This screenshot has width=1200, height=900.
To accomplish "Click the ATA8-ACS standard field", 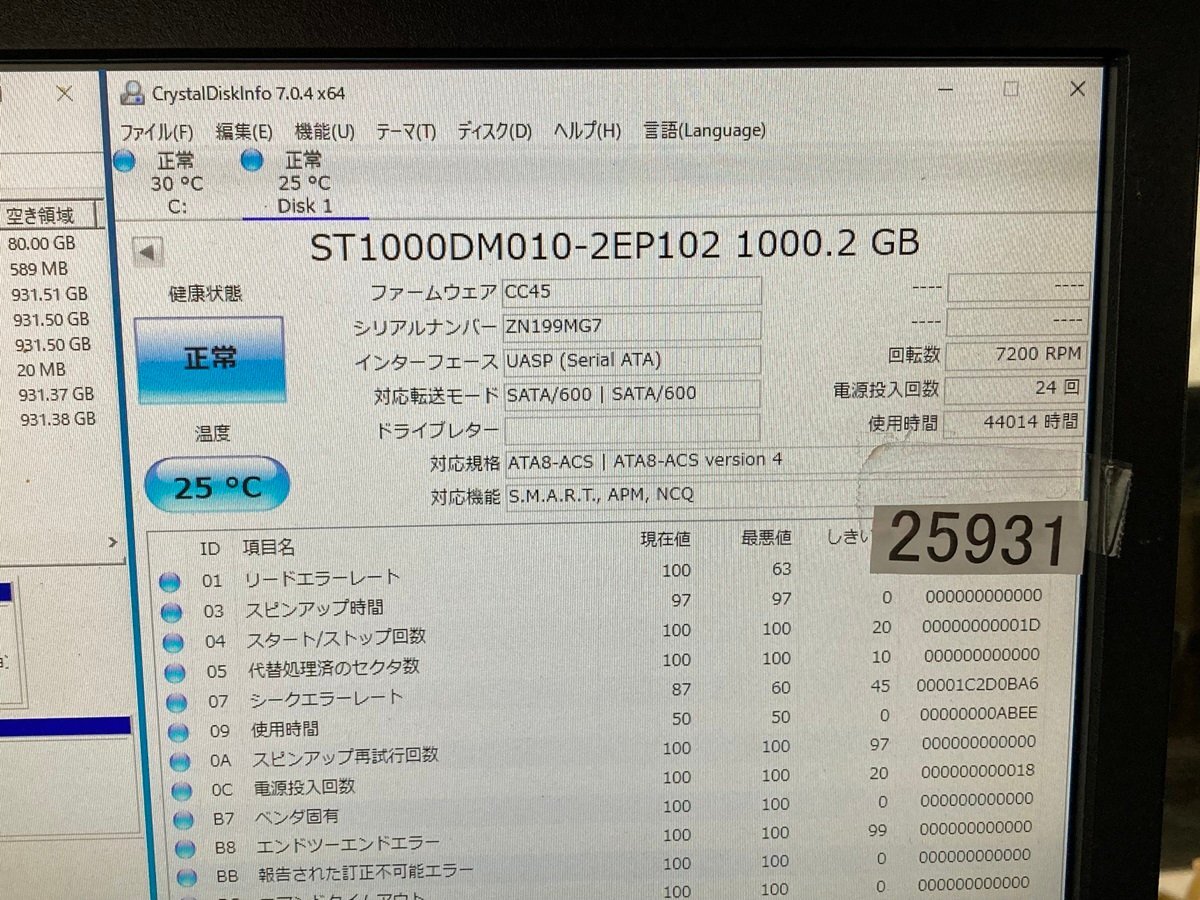I will point(792,461).
